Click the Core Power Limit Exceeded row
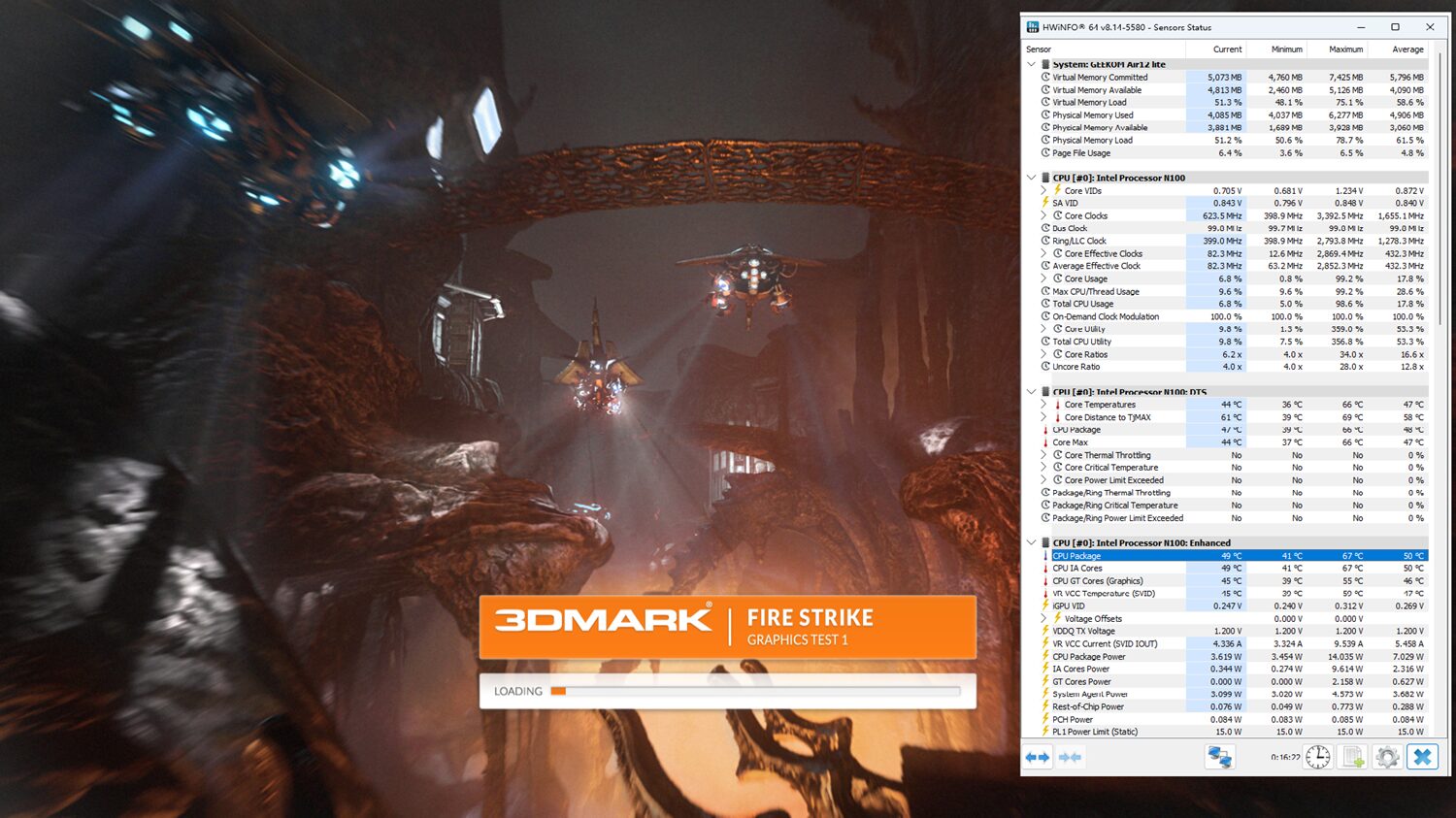 (x=1233, y=480)
